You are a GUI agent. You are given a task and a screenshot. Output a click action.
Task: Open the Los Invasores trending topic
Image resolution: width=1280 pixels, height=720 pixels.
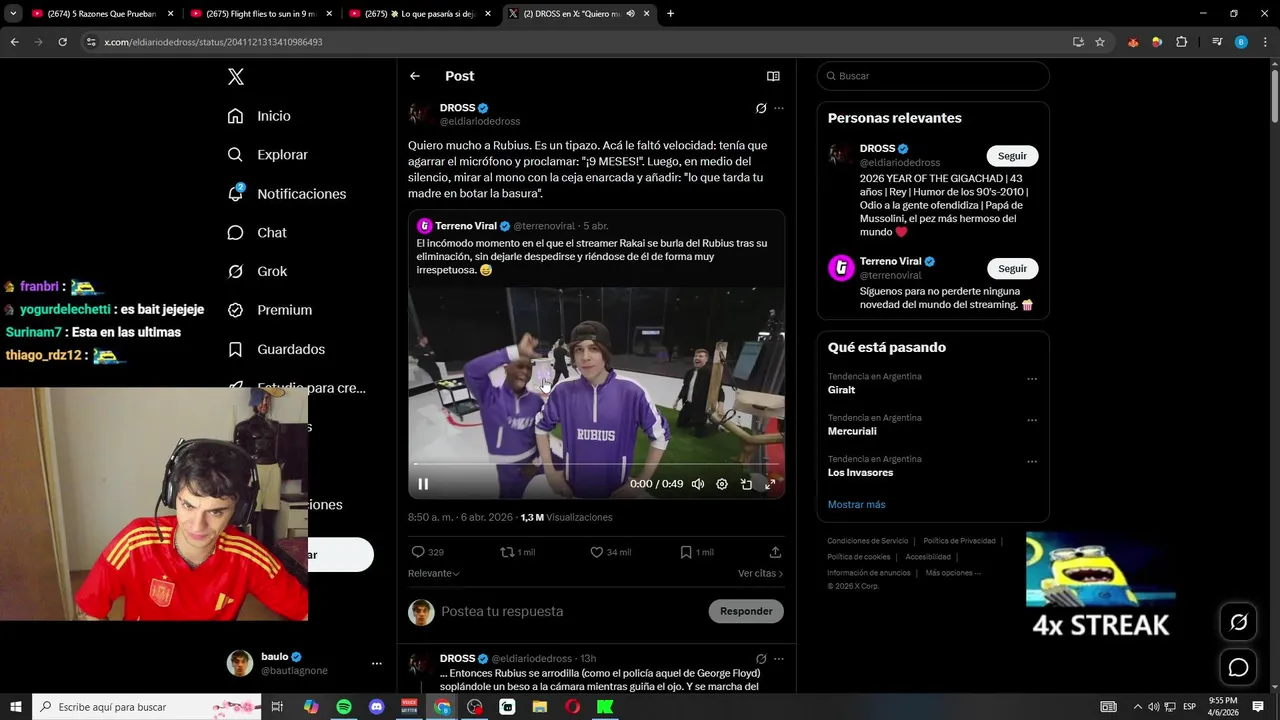[860, 473]
